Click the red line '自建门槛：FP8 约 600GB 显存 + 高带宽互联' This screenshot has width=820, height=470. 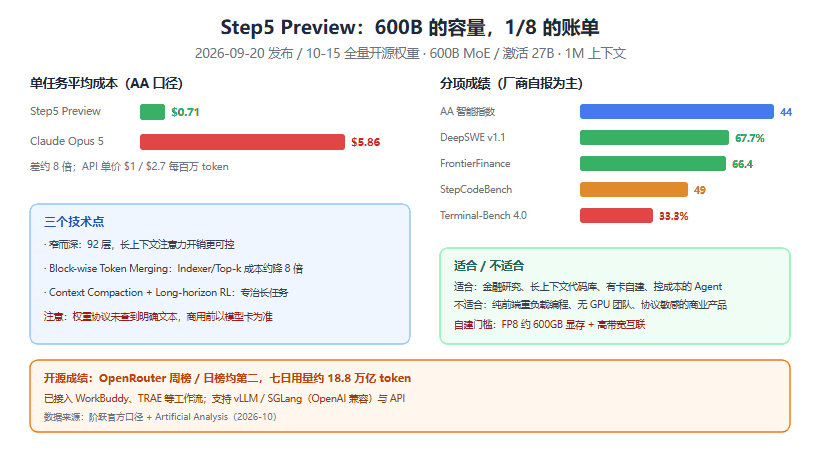(550, 325)
